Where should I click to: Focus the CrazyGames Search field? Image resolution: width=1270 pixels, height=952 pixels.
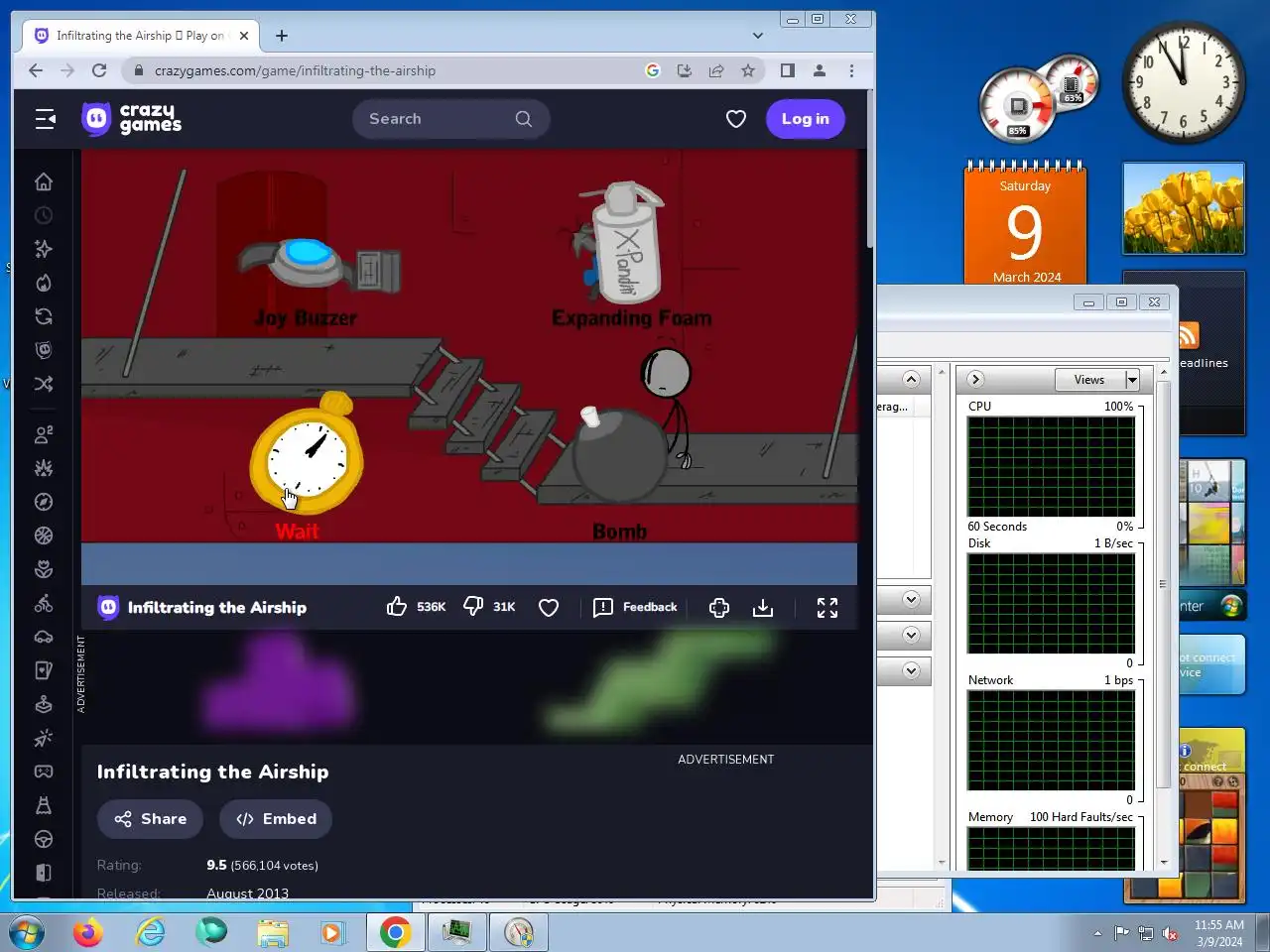[450, 119]
